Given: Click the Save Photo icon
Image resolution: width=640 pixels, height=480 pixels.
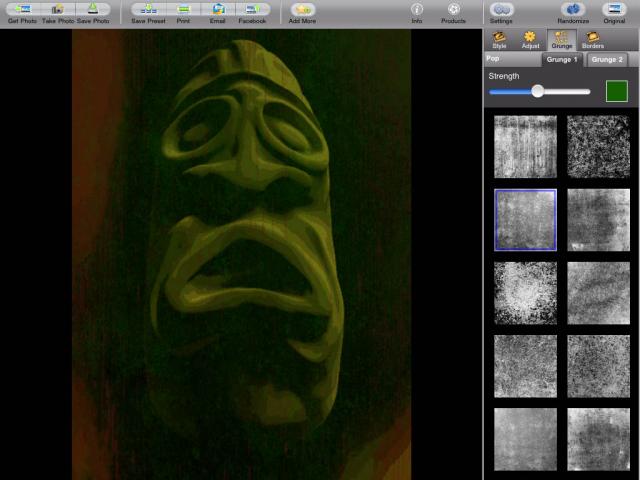Looking at the screenshot, I should (x=93, y=9).
